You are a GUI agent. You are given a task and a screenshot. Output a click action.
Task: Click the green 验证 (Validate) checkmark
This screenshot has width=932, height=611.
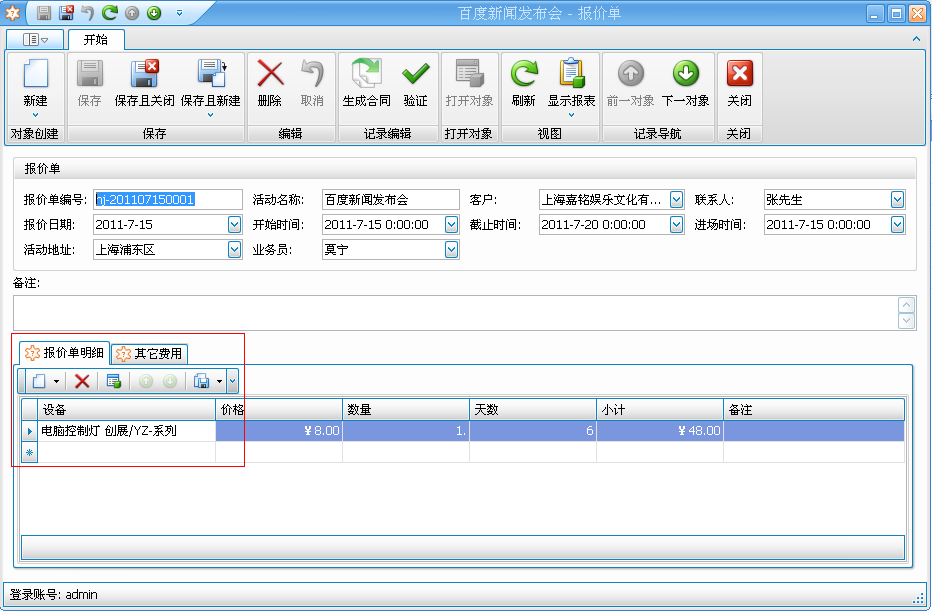pyautogui.click(x=415, y=74)
